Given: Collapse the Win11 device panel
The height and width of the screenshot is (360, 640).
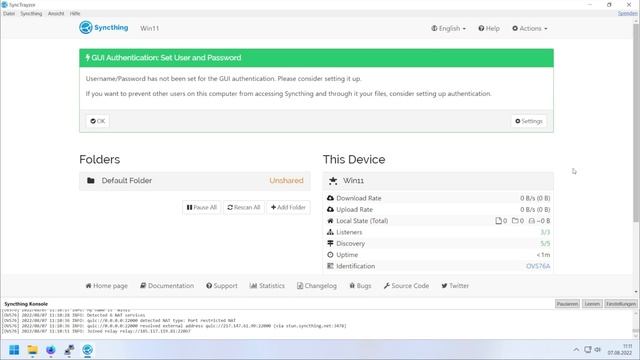Looking at the screenshot, I should [x=438, y=180].
